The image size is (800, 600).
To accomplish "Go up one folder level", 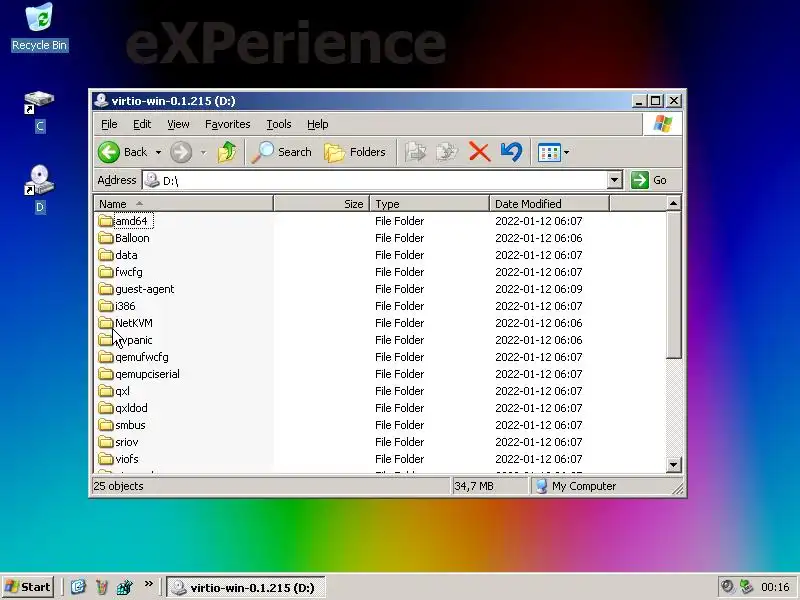I will (227, 152).
